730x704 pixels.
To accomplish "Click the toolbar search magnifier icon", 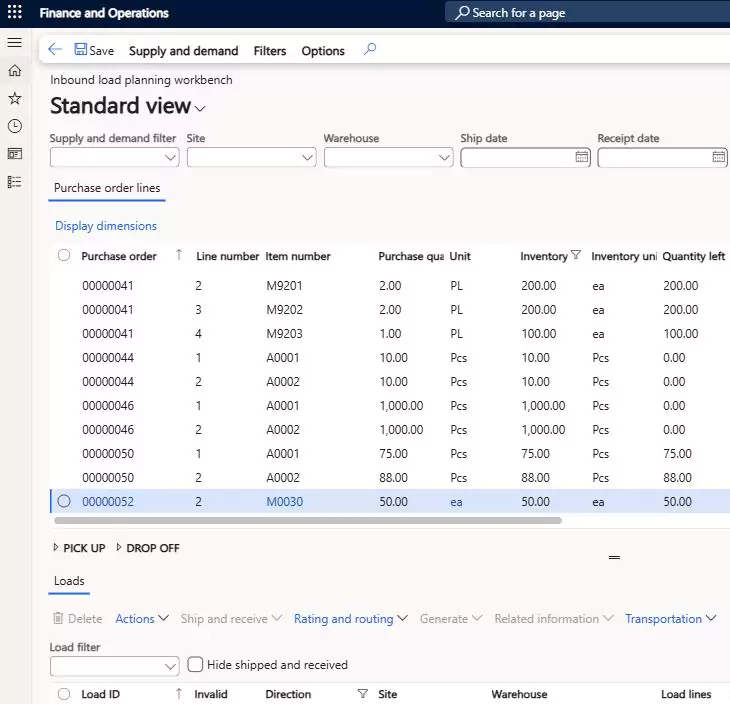I will [x=370, y=49].
